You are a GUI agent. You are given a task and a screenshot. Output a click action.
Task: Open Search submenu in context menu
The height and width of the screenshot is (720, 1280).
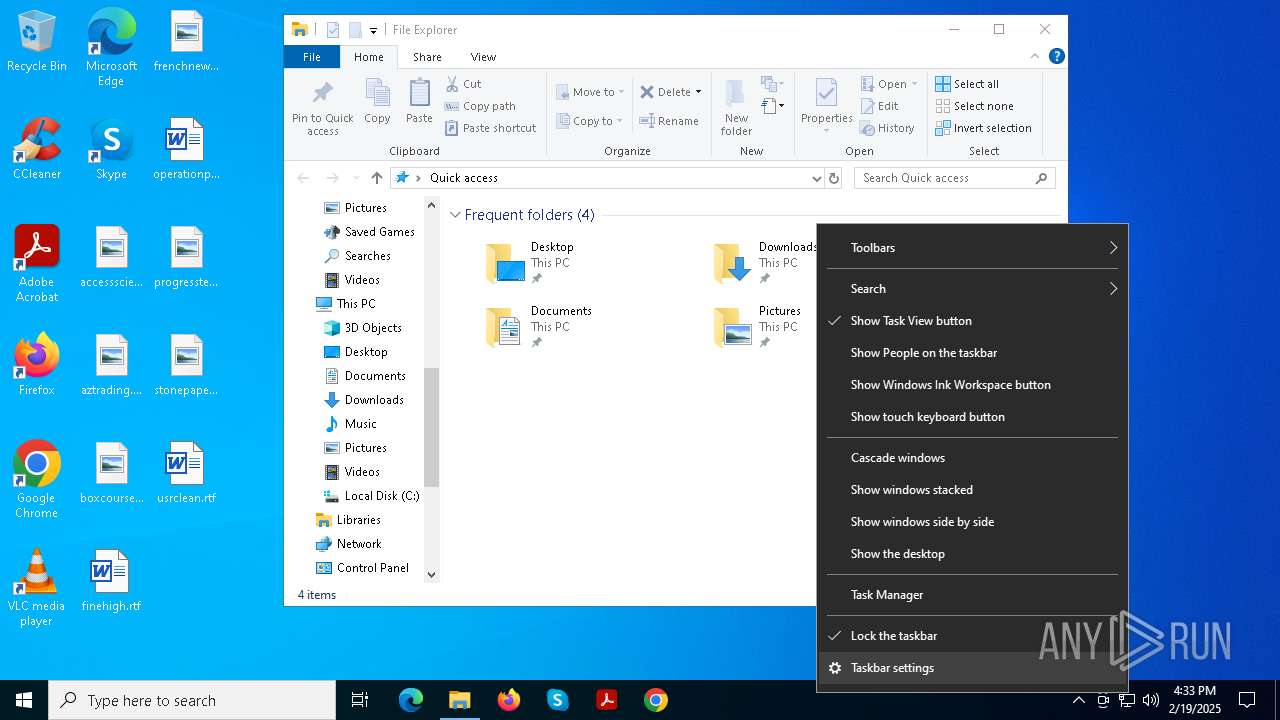point(972,289)
